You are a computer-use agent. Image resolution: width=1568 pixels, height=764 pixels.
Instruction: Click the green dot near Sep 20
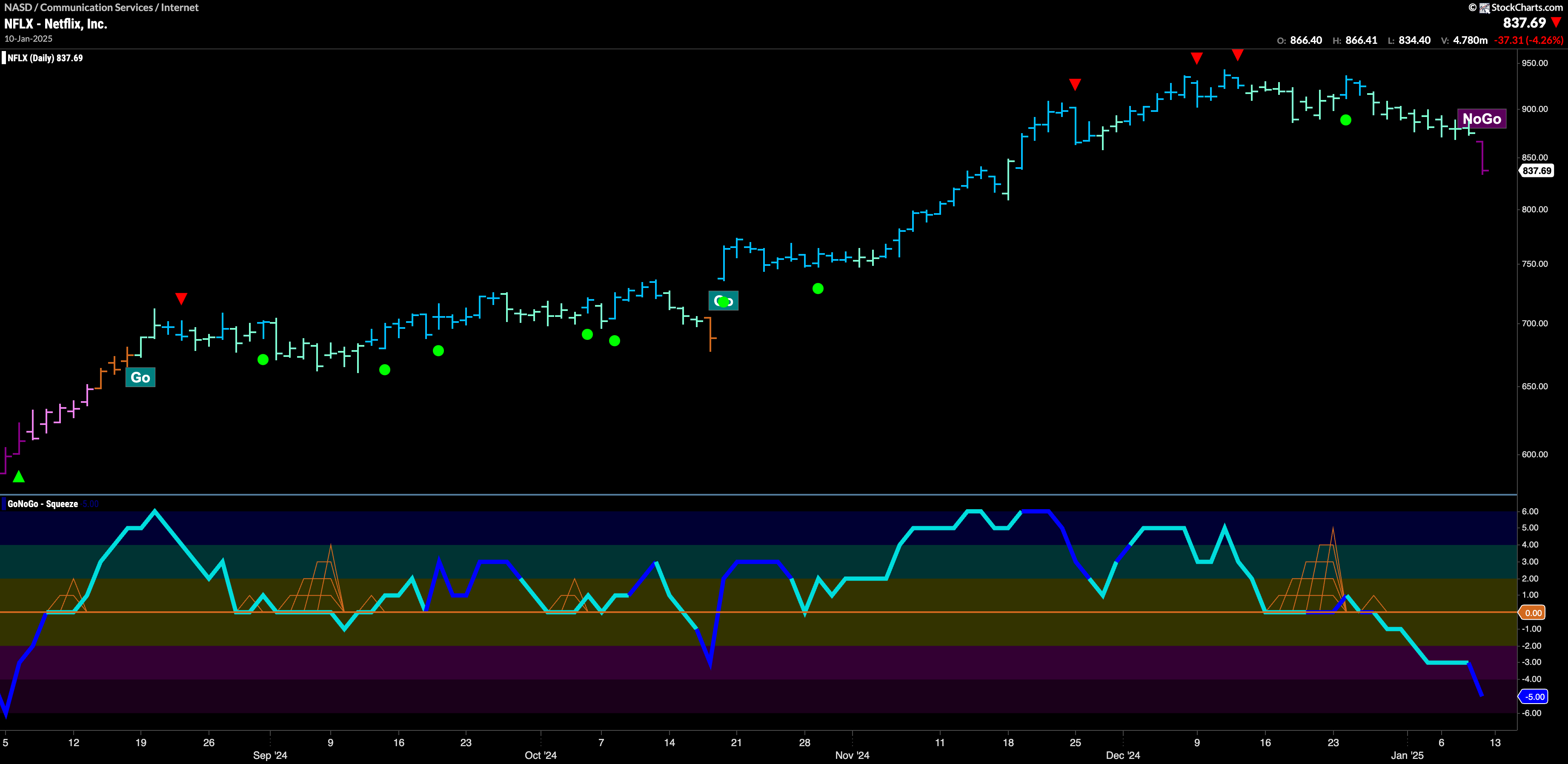pyautogui.click(x=438, y=351)
